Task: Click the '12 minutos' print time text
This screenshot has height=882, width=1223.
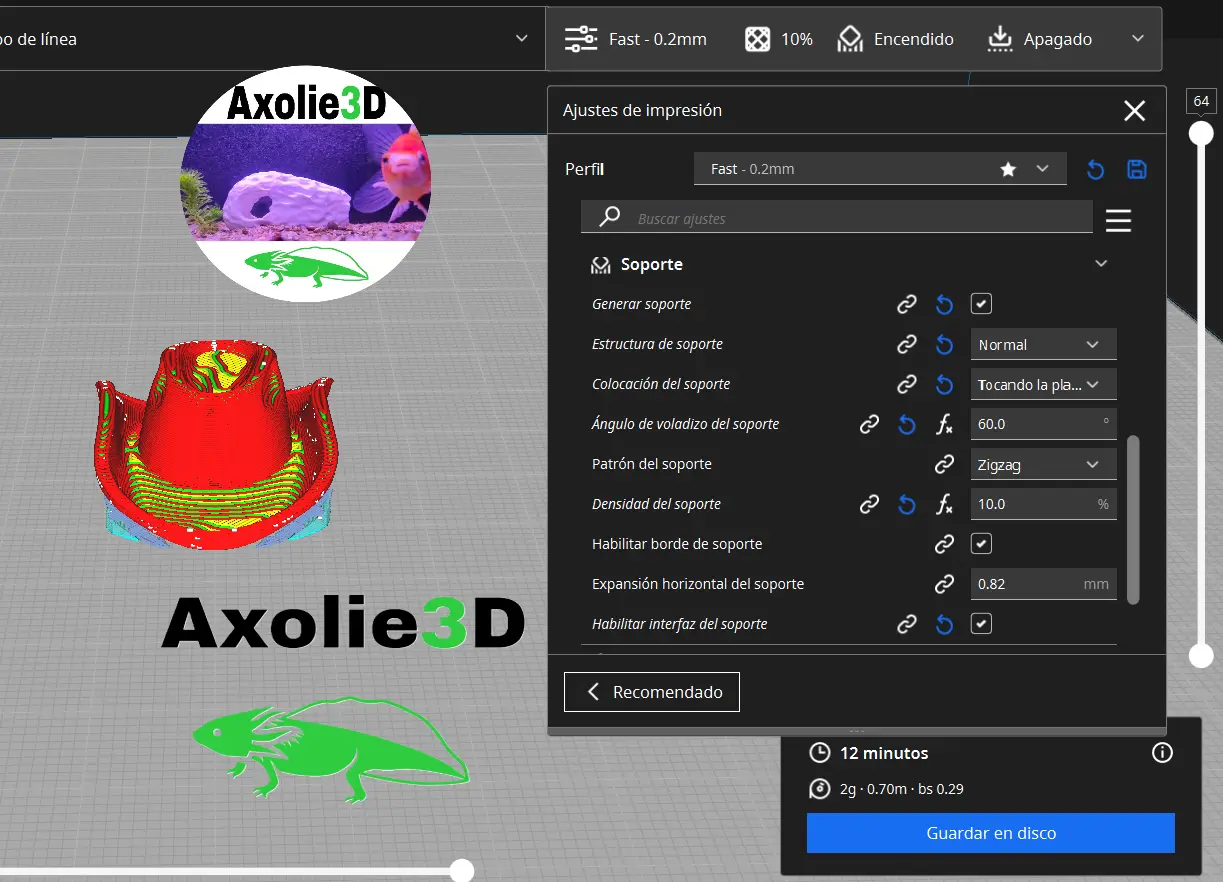Action: pyautogui.click(x=884, y=753)
